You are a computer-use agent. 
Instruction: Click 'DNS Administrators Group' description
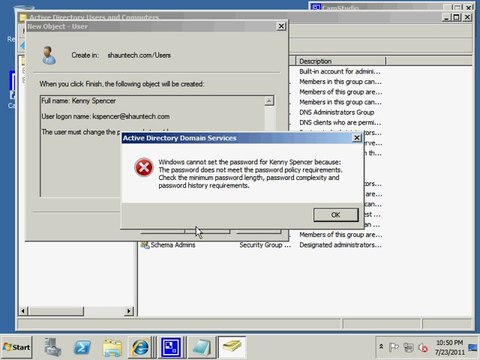tap(337, 112)
